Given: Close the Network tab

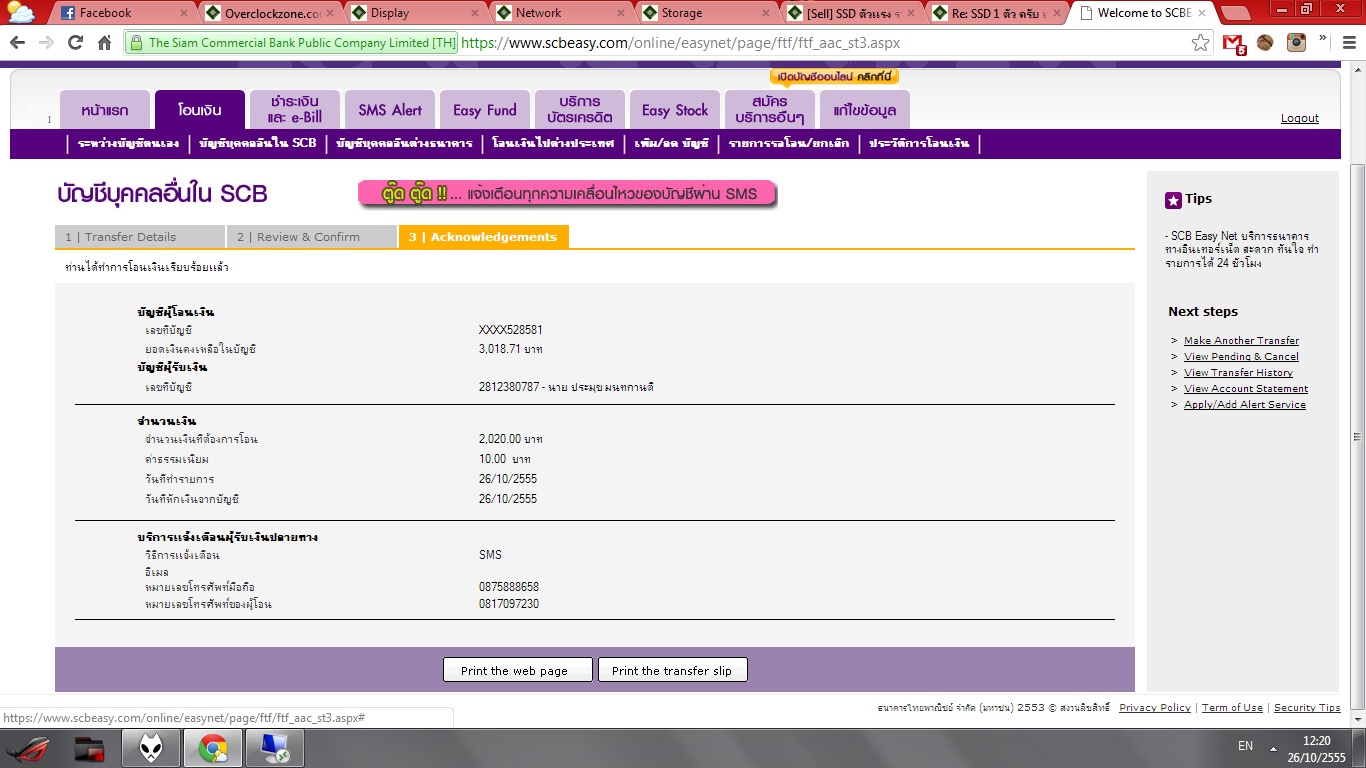Looking at the screenshot, I should [620, 13].
